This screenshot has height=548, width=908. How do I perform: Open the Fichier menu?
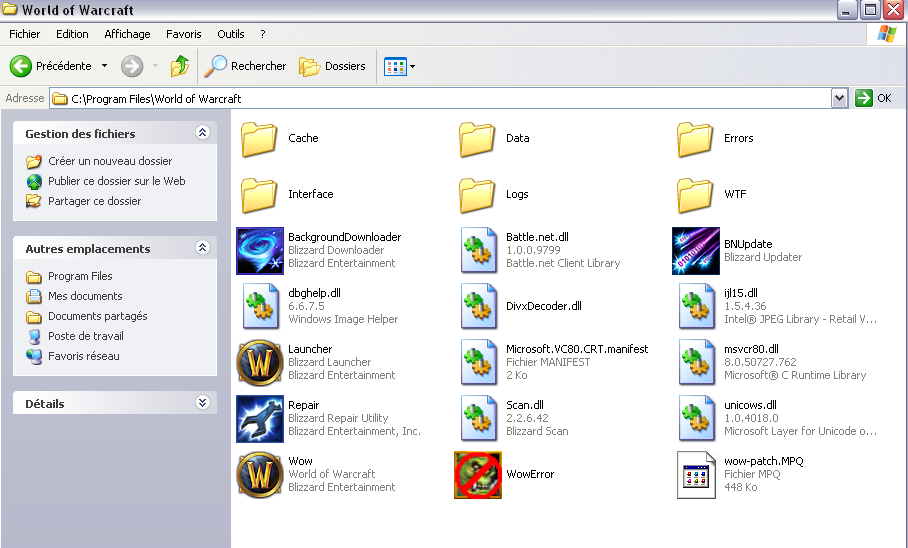point(25,34)
